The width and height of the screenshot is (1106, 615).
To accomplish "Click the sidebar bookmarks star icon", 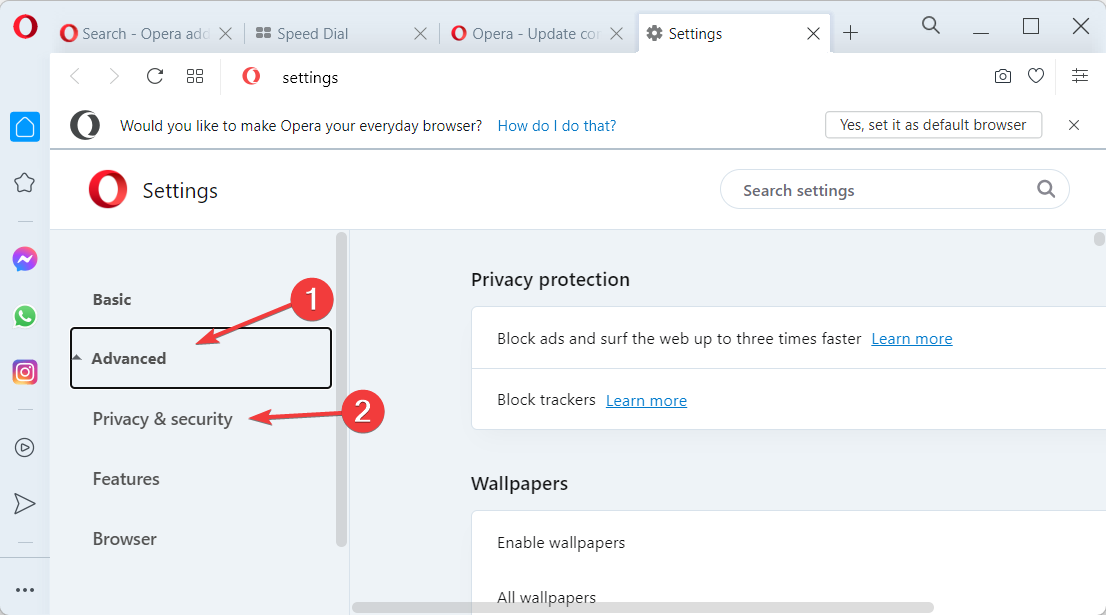I will [x=25, y=183].
